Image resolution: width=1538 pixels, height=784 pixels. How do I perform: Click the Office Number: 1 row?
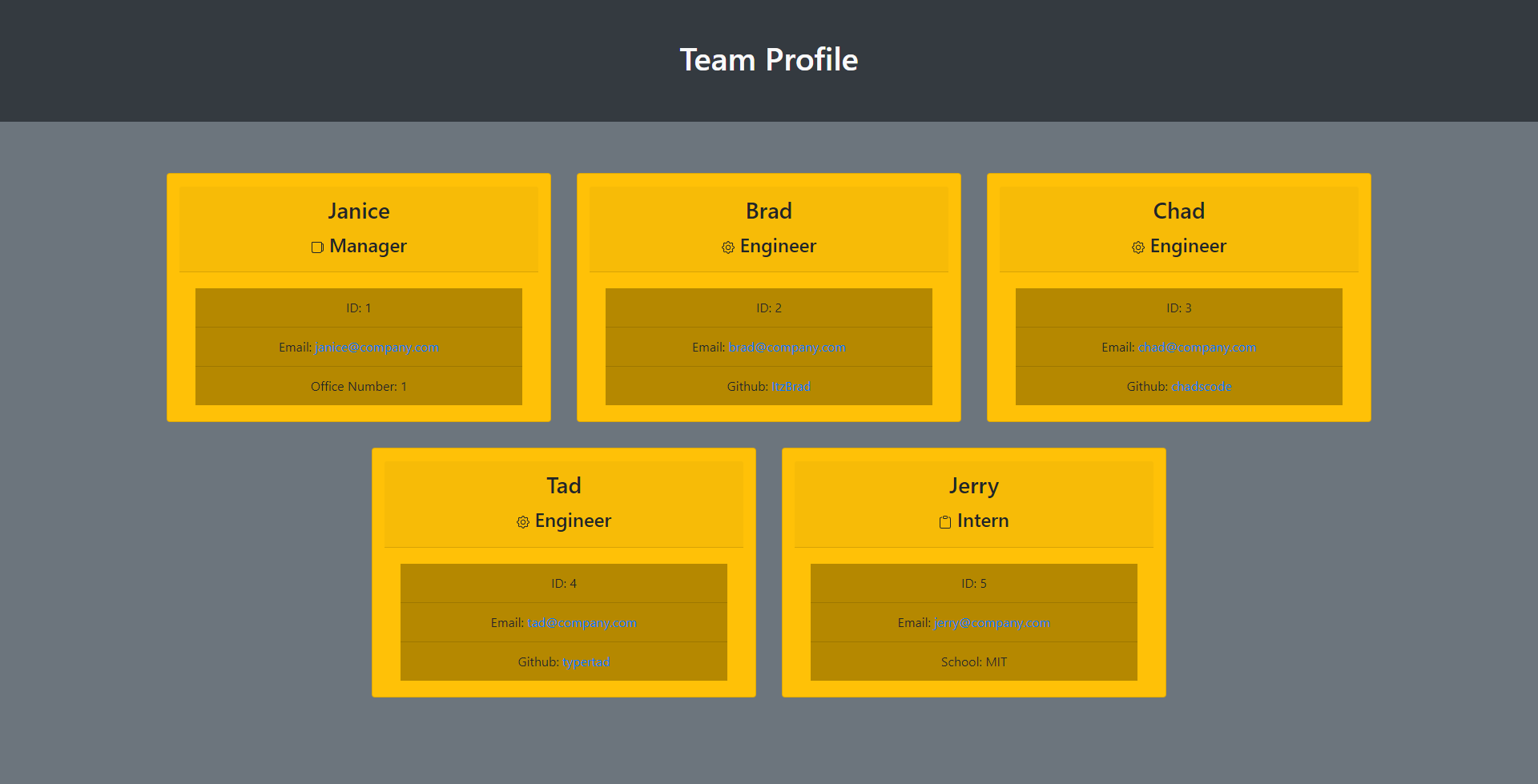pos(358,387)
